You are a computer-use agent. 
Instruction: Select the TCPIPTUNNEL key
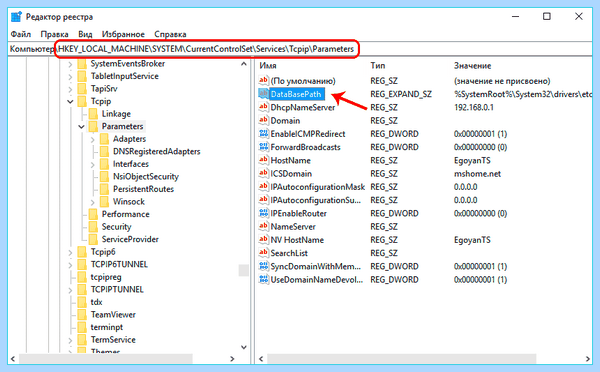(x=117, y=289)
